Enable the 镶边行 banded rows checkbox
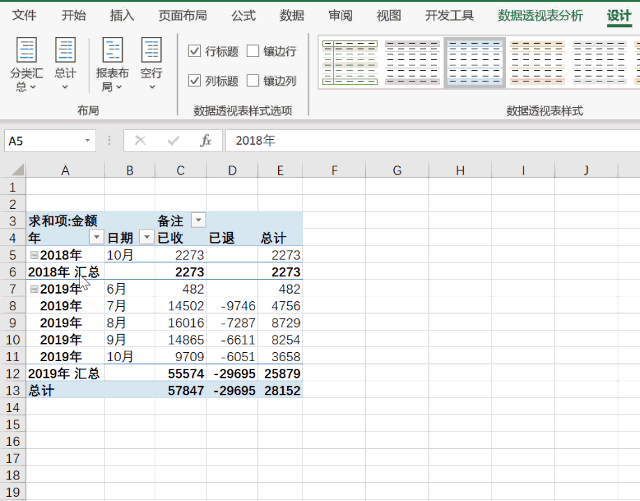This screenshot has width=640, height=501. click(x=253, y=51)
